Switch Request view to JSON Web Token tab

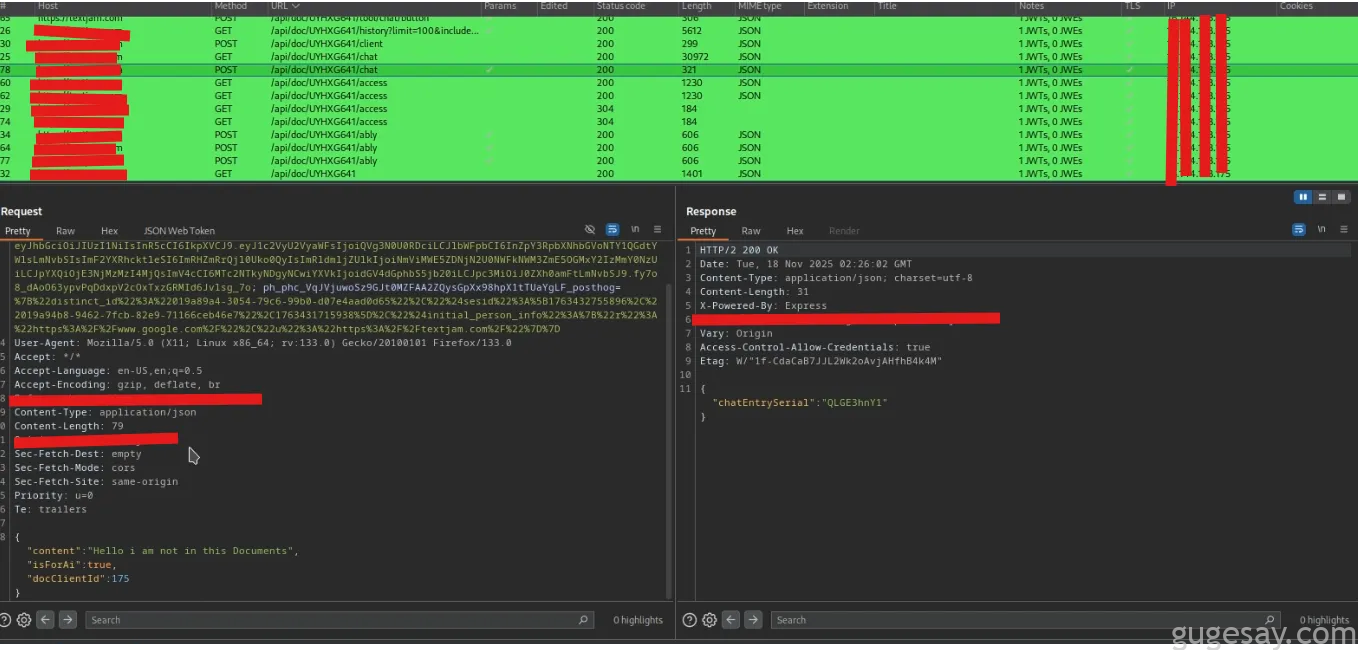click(179, 231)
